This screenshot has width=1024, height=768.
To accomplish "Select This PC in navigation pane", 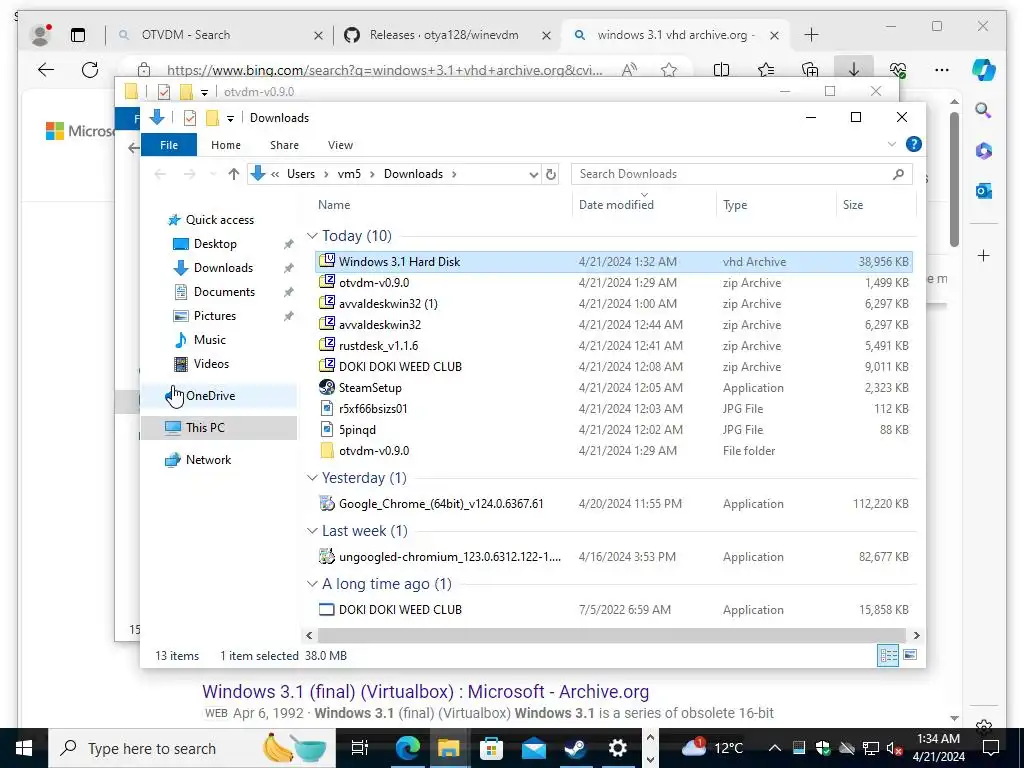I will click(219, 428).
